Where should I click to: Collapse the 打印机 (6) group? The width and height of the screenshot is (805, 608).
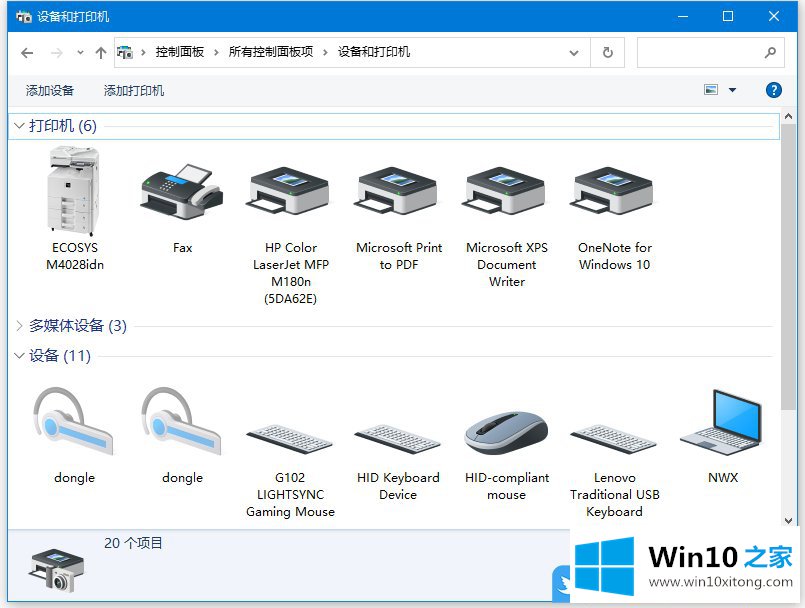click(x=19, y=126)
